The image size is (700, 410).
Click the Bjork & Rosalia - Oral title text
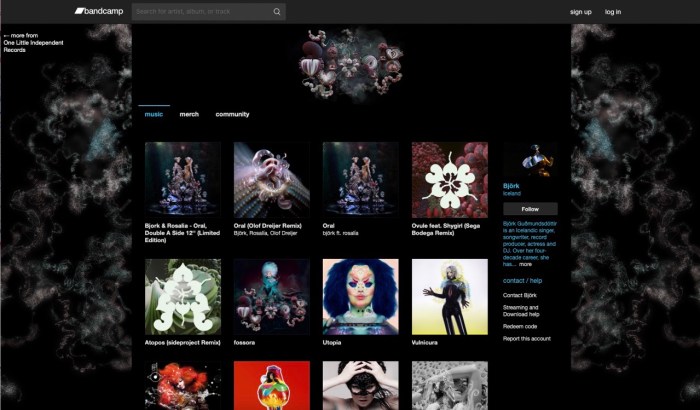(182, 233)
